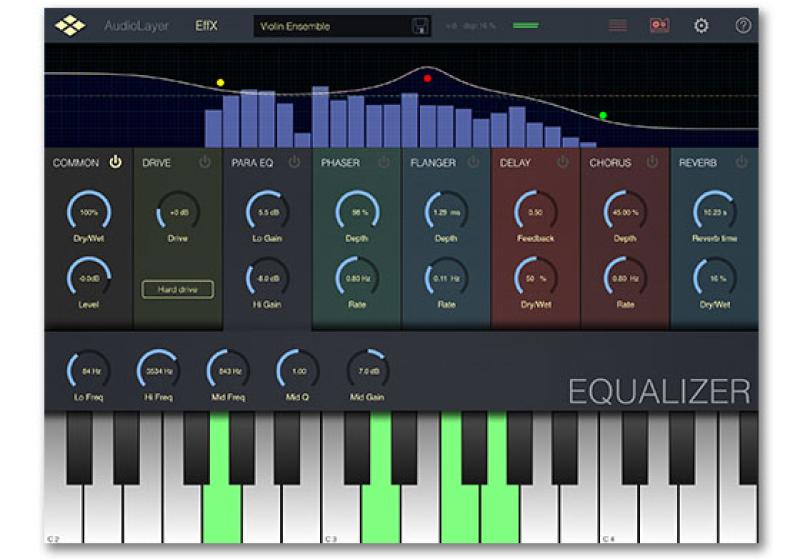Open the settings gear icon
This screenshot has height=560, width=800.
pyautogui.click(x=702, y=26)
